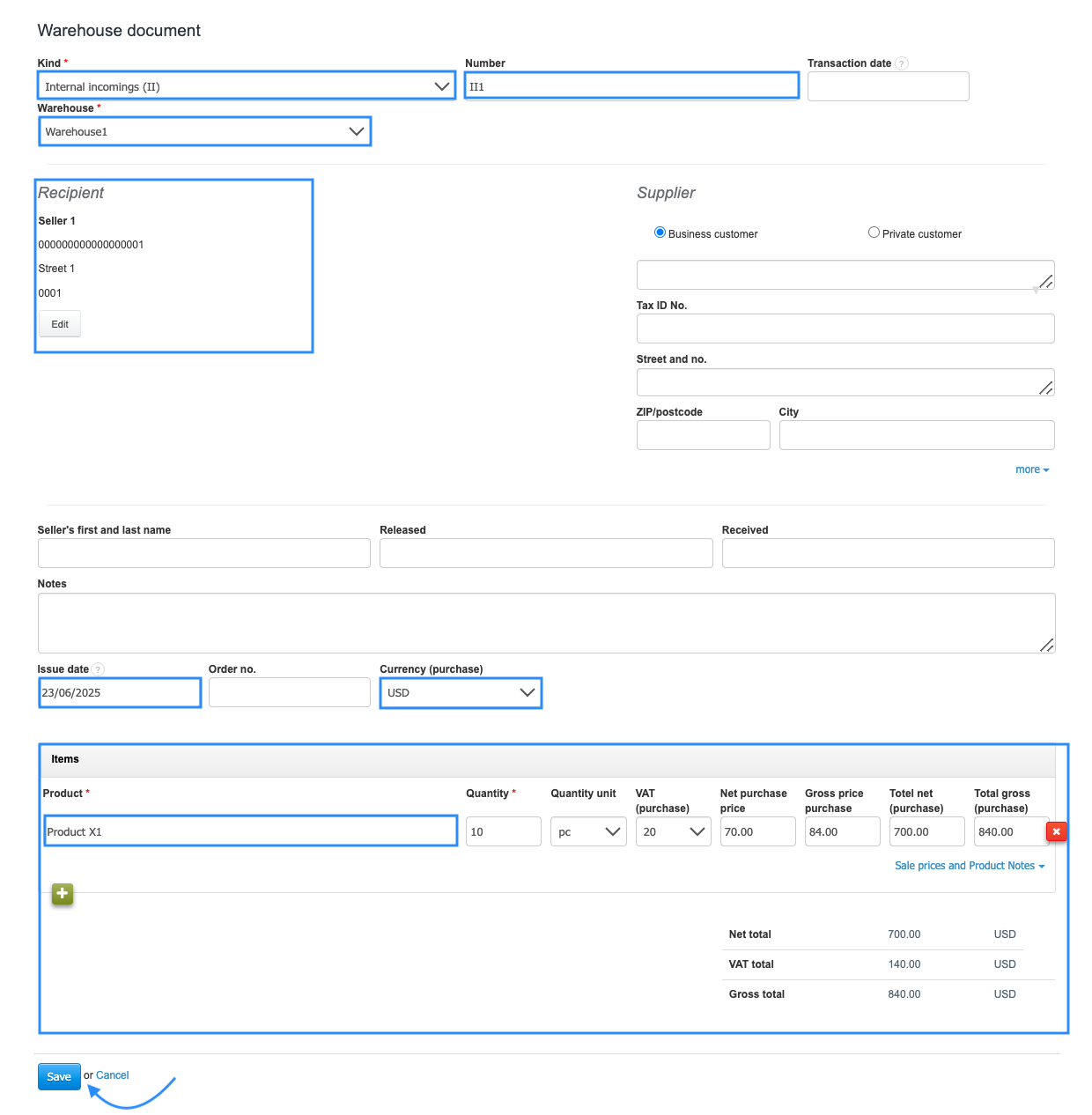Click the recipient Edit button
Screen dimensions: 1092x1115
(x=60, y=324)
